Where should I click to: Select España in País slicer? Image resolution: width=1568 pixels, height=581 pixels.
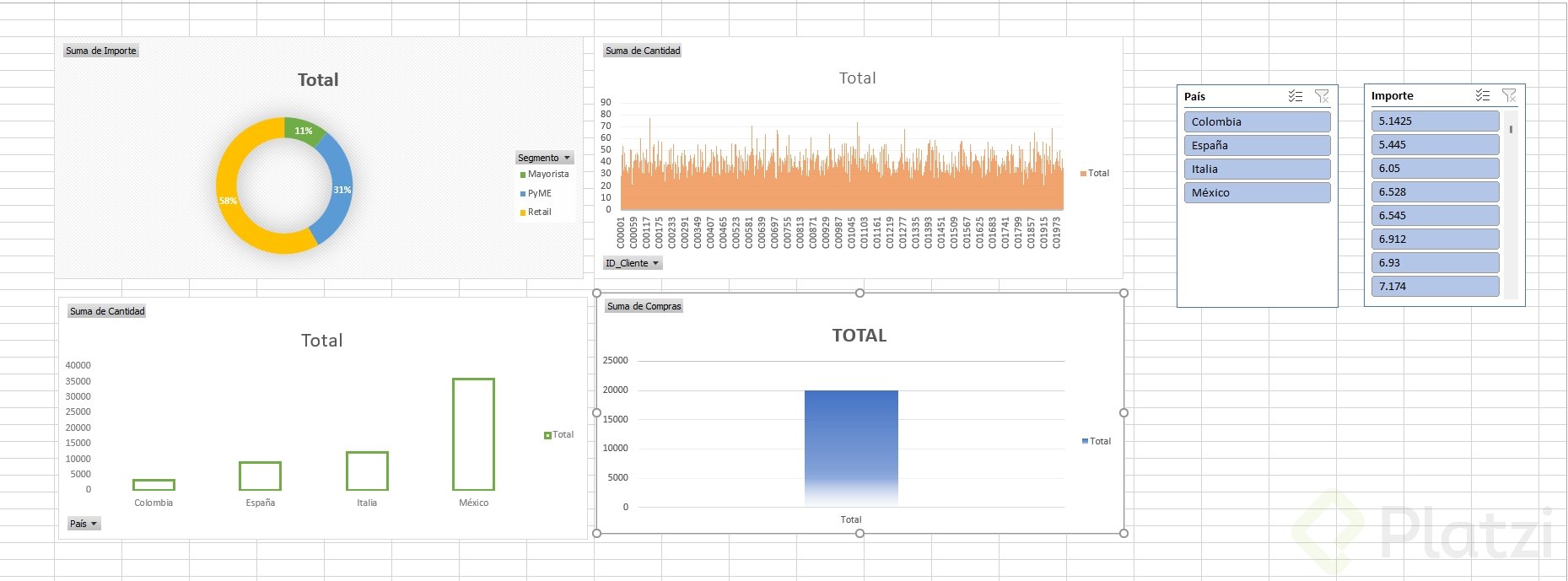pos(1257,145)
